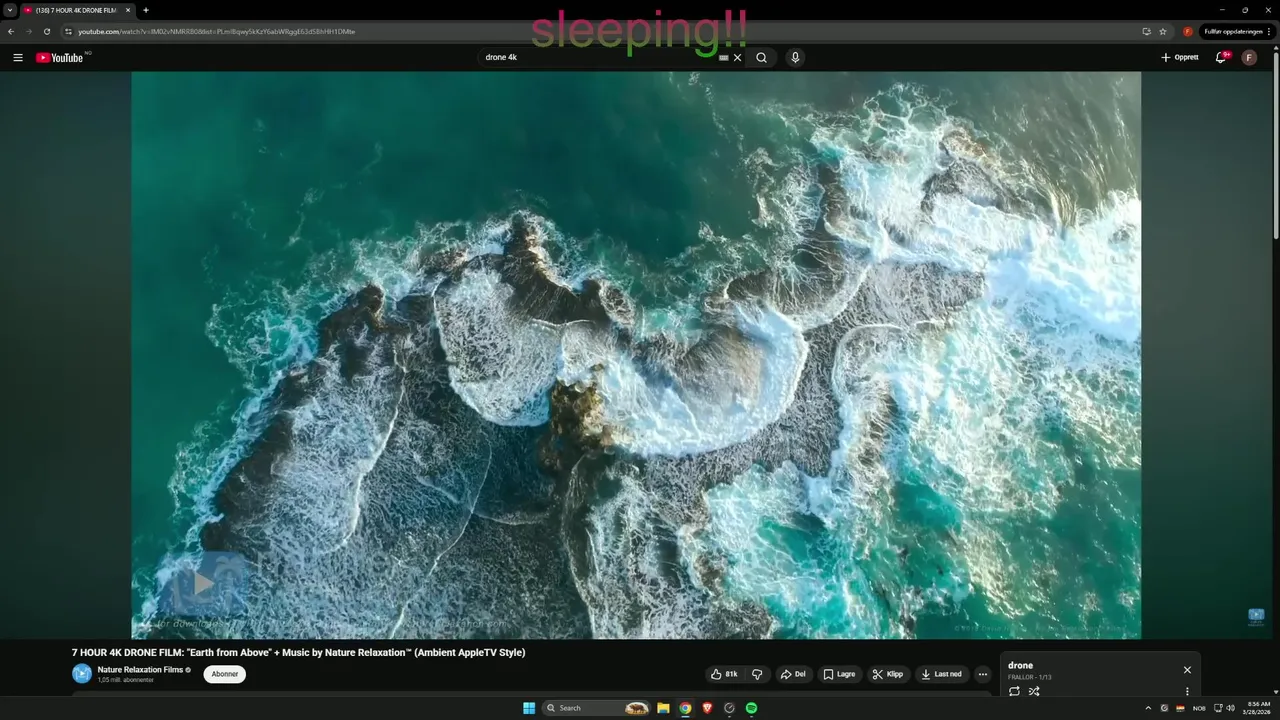This screenshot has width=1280, height=720.
Task: Open the install/cast icon in the address bar
Action: point(1146,31)
